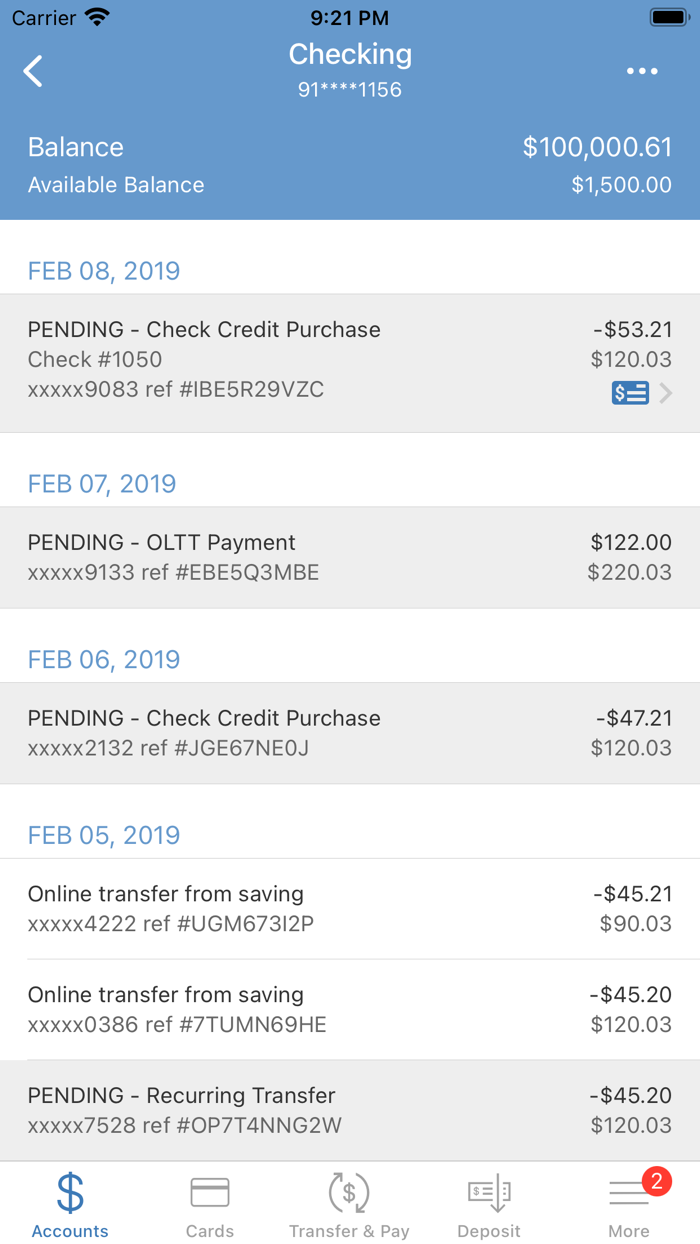Expand the Check Credit Purchase transaction details chevron

tap(667, 393)
